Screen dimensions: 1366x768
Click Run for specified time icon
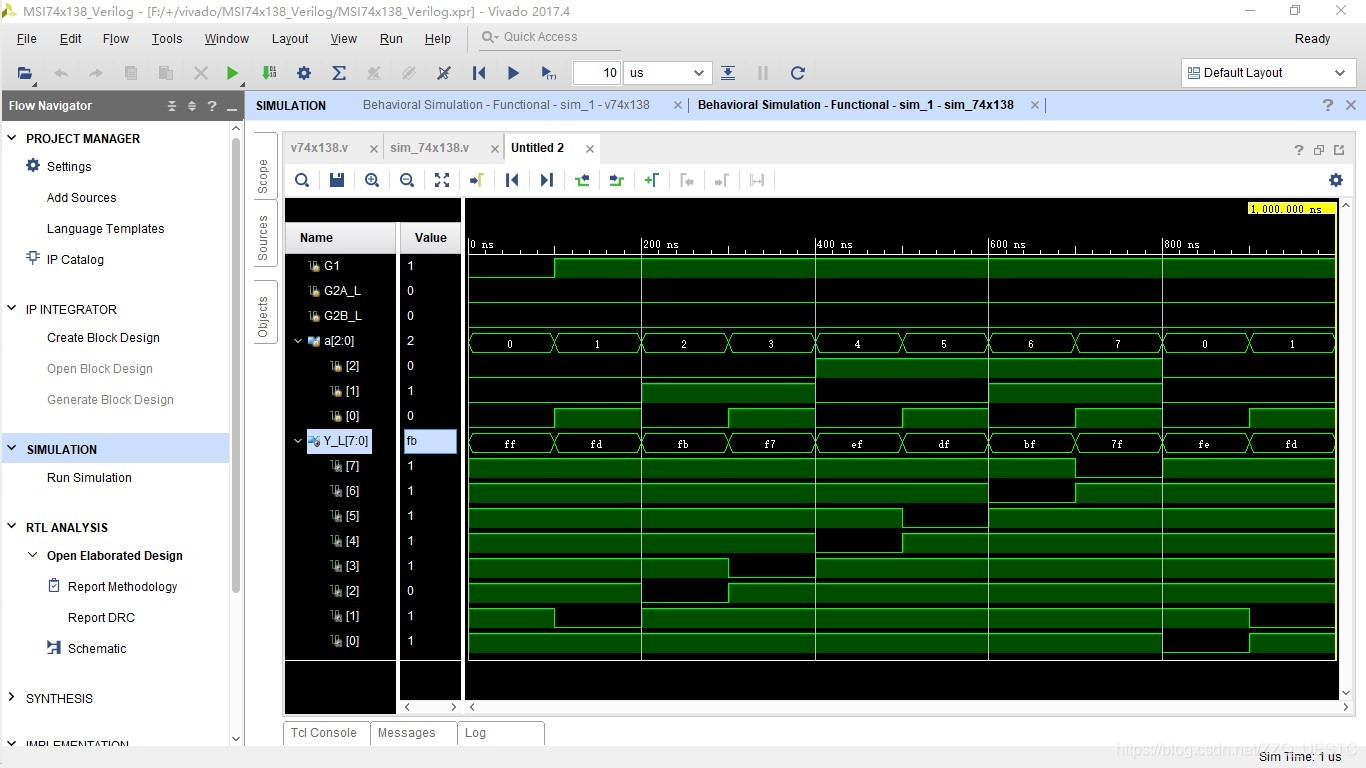tap(548, 73)
